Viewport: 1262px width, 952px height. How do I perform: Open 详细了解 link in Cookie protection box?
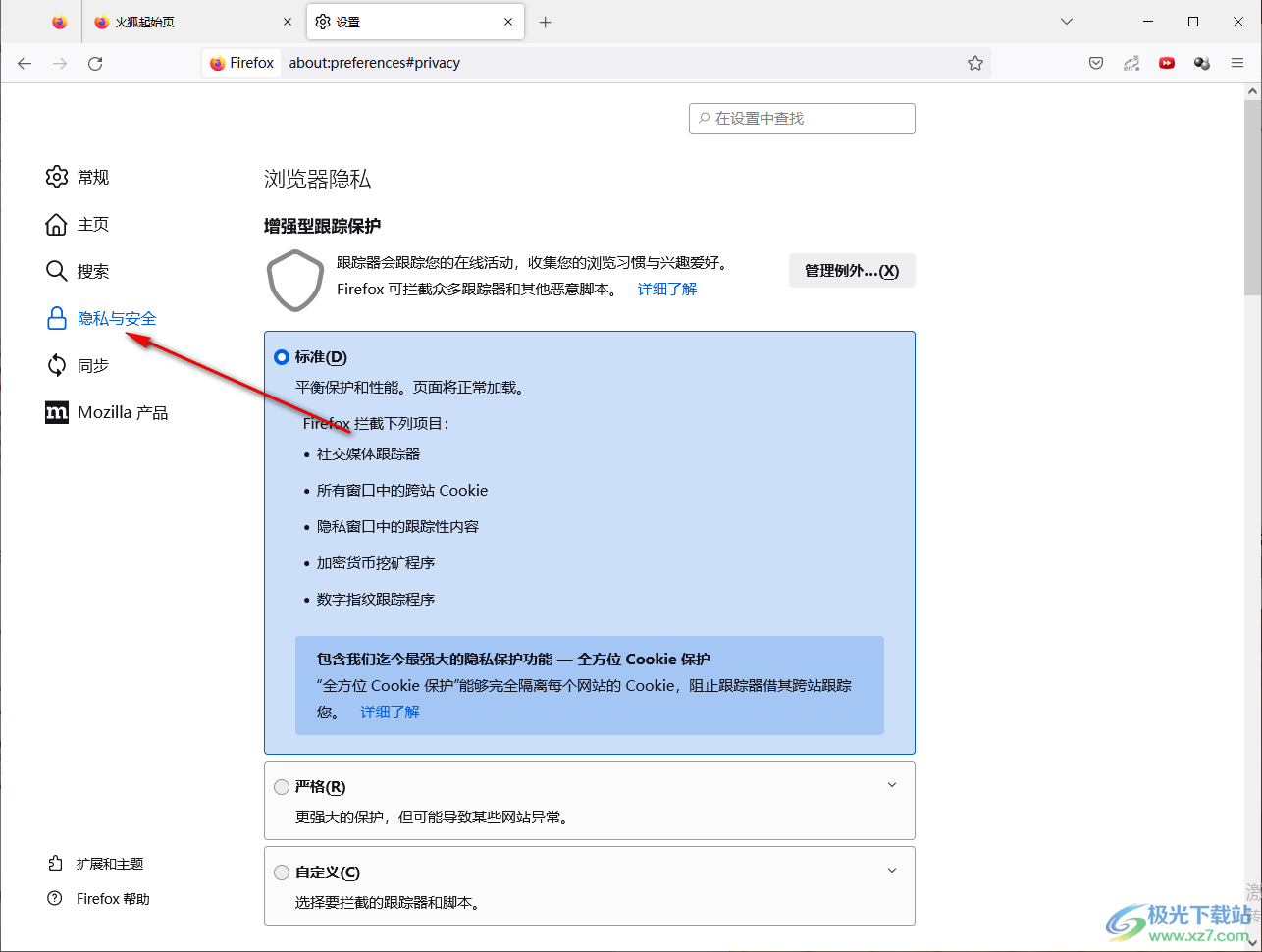coord(390,713)
